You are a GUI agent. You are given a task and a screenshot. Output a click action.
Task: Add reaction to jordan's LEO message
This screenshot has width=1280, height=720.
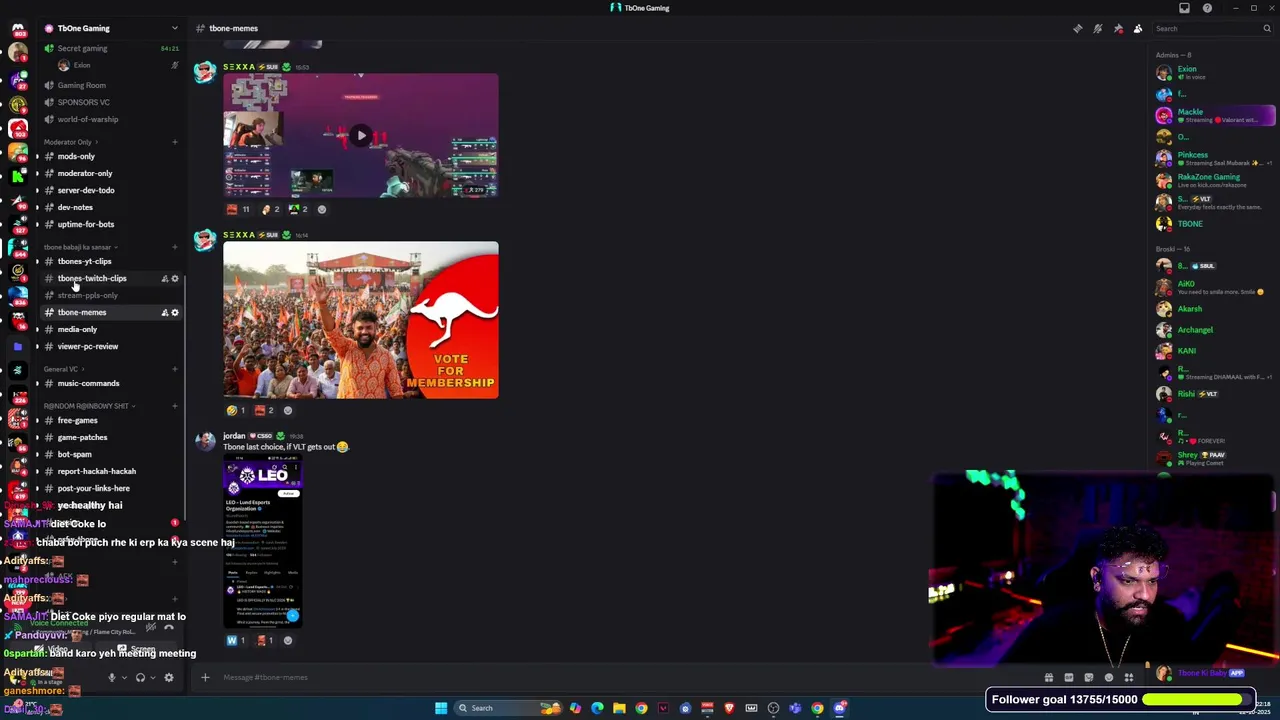(288, 640)
